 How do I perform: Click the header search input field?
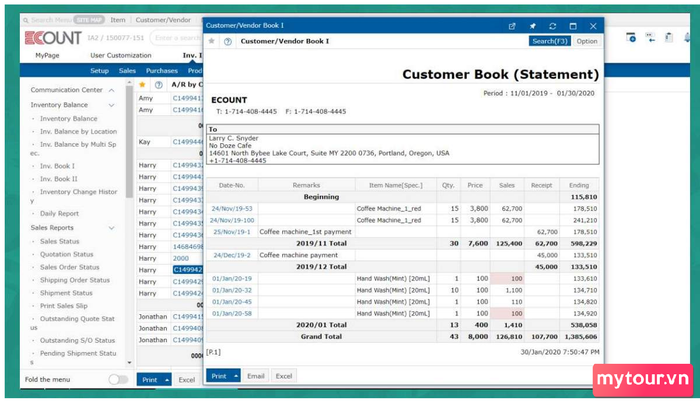coord(176,38)
